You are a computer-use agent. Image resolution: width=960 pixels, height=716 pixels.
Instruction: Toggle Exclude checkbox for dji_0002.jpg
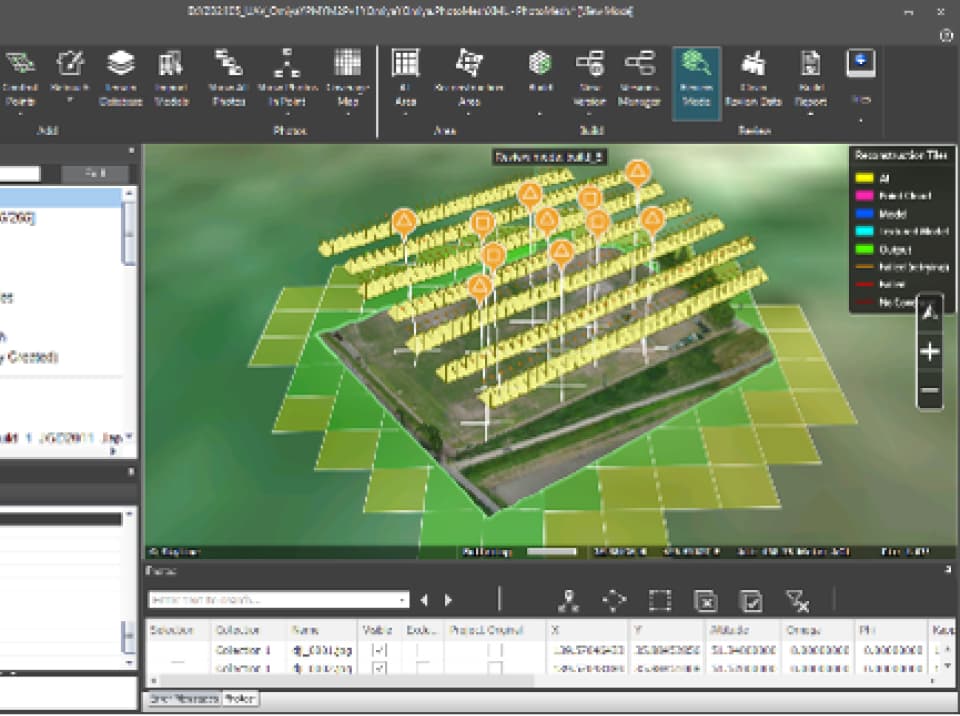tap(422, 668)
